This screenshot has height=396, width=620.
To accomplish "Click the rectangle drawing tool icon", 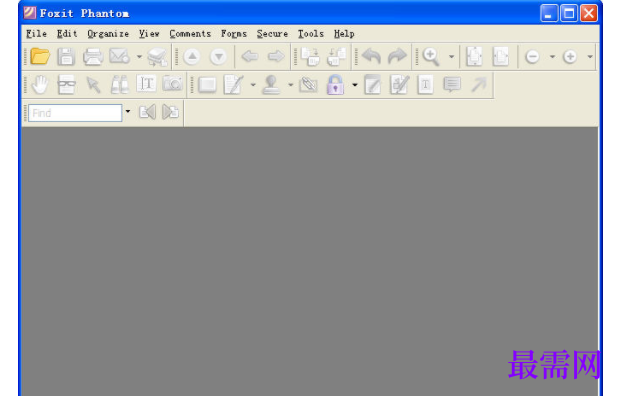I will click(207, 84).
